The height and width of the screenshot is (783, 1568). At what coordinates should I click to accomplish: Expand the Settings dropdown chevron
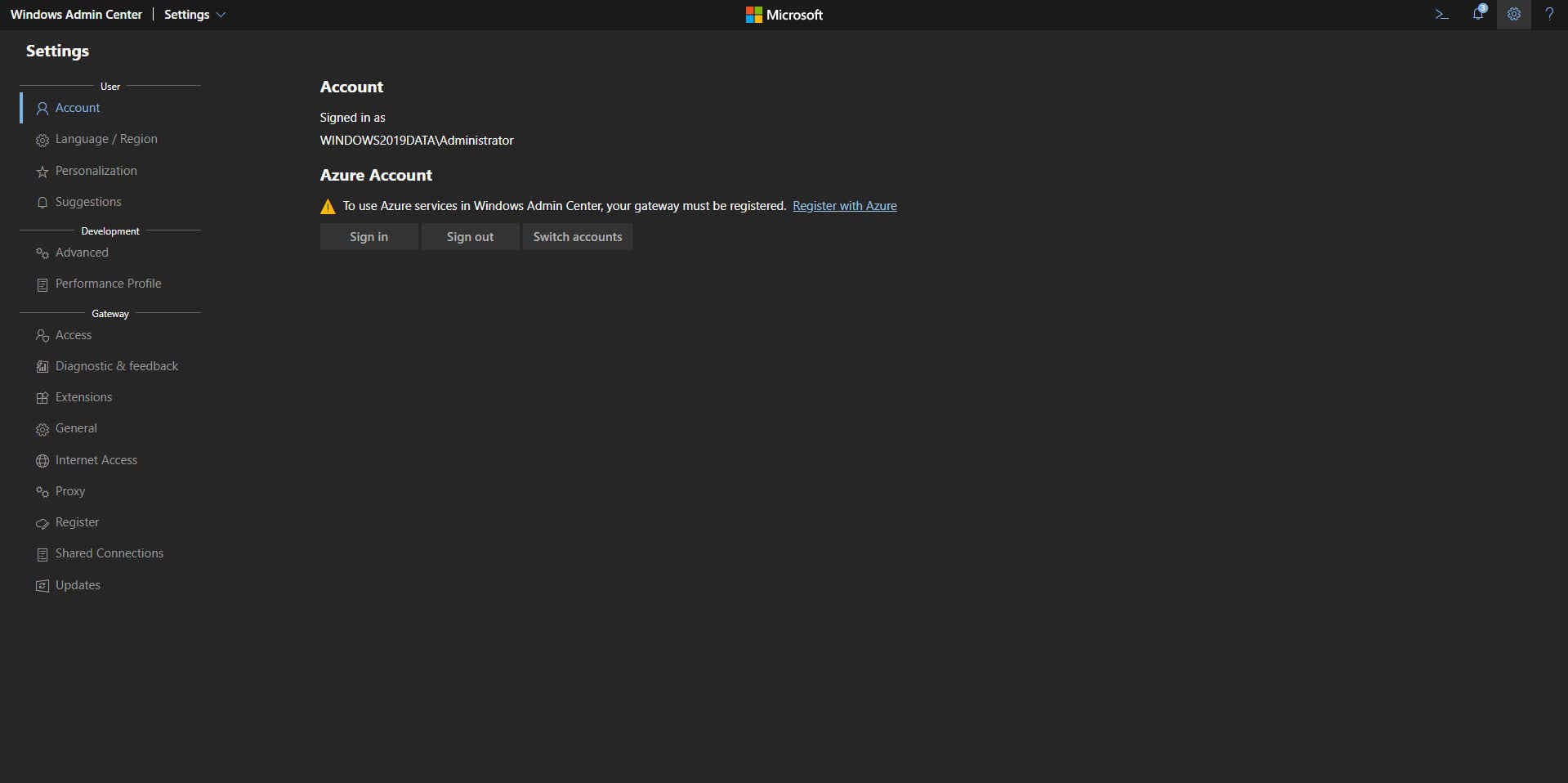click(x=221, y=15)
